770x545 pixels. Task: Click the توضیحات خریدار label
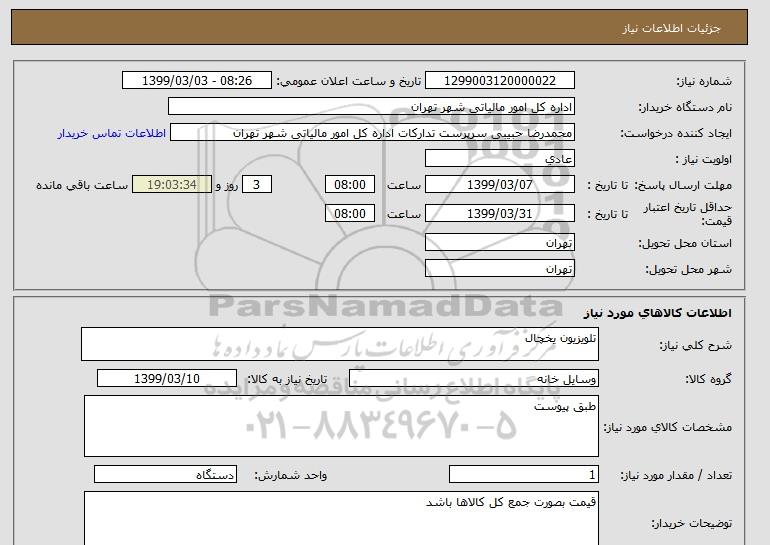[x=691, y=524]
